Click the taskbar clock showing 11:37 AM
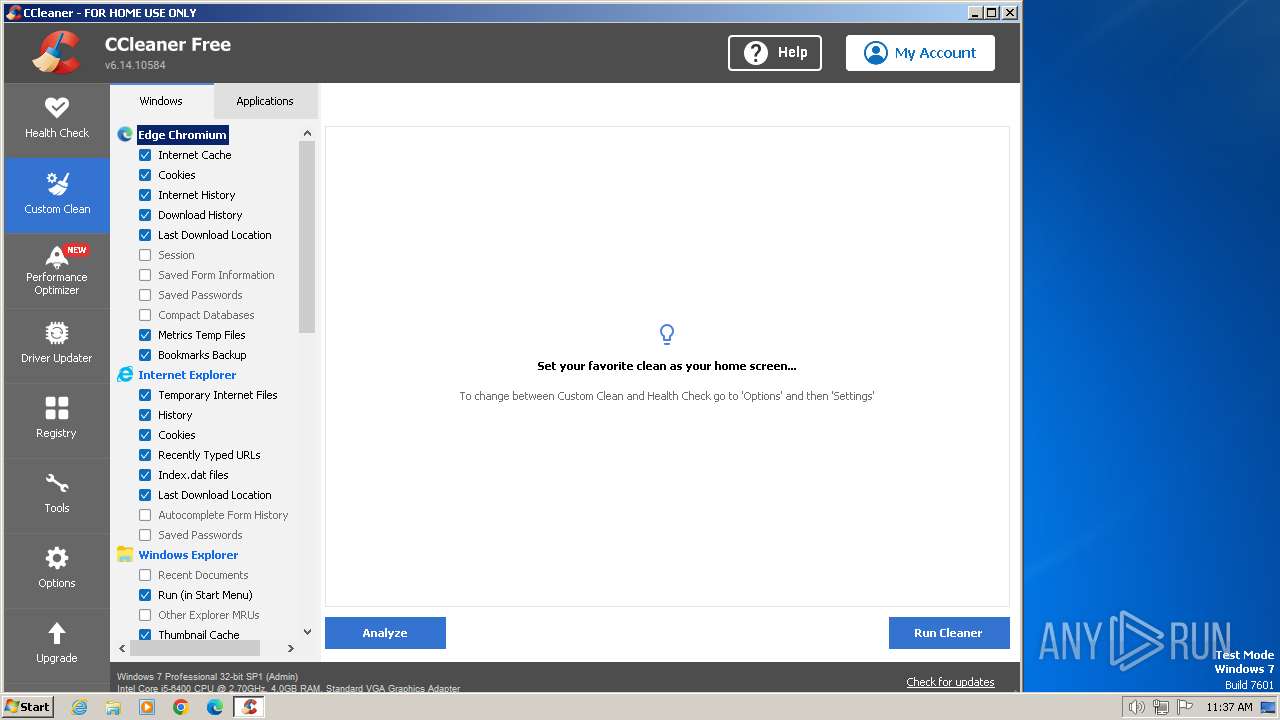The image size is (1280, 720). click(x=1229, y=707)
